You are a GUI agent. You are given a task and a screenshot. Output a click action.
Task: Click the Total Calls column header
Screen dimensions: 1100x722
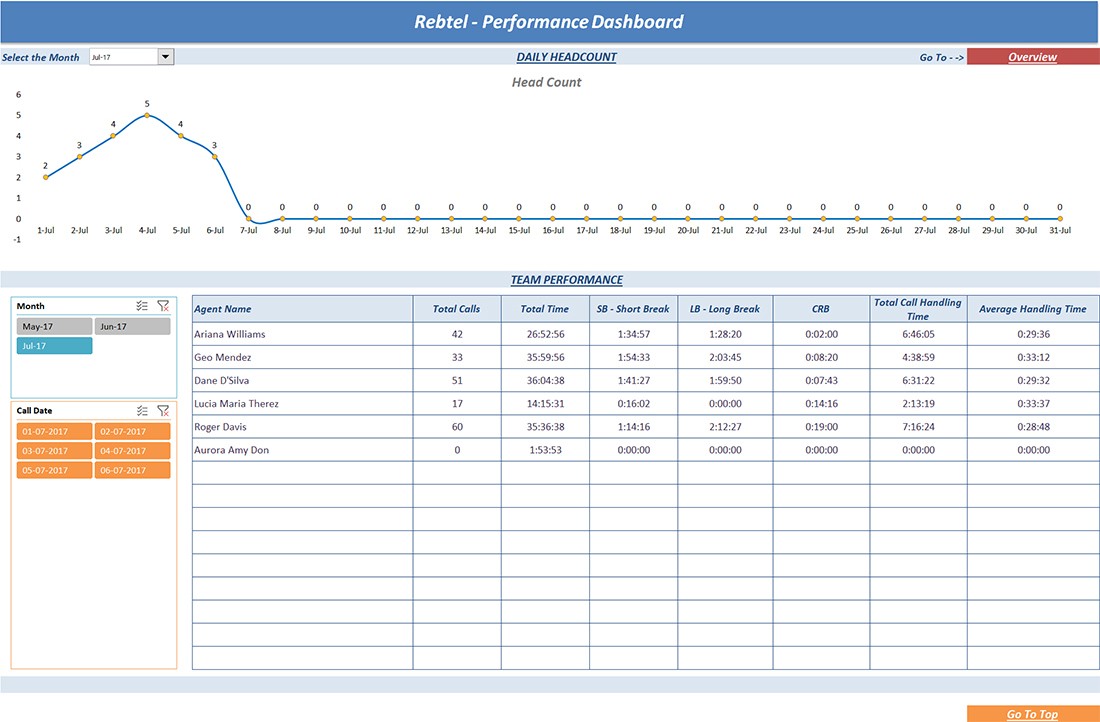[x=457, y=309]
